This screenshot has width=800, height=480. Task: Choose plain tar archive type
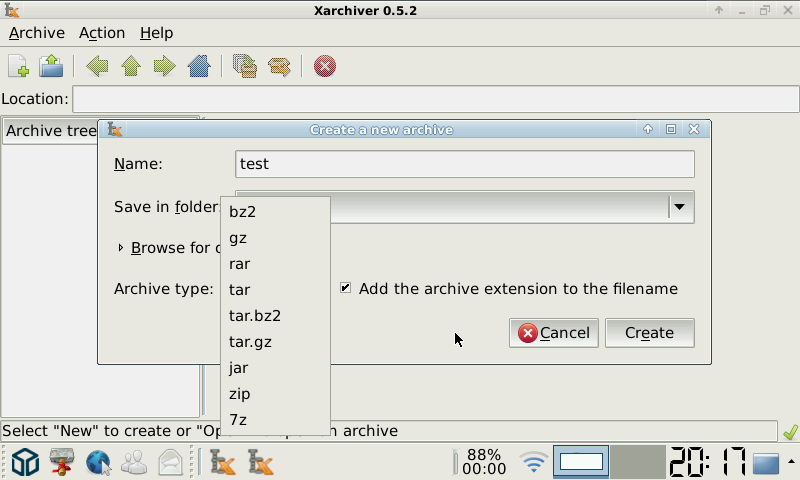[x=275, y=290]
